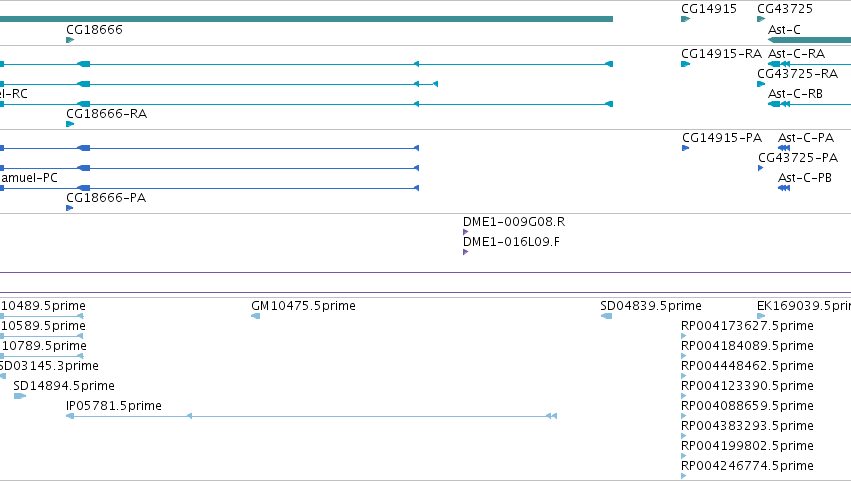Click the Ast-C-RB transcript label
The width and height of the screenshot is (851, 481).
pyautogui.click(x=795, y=93)
